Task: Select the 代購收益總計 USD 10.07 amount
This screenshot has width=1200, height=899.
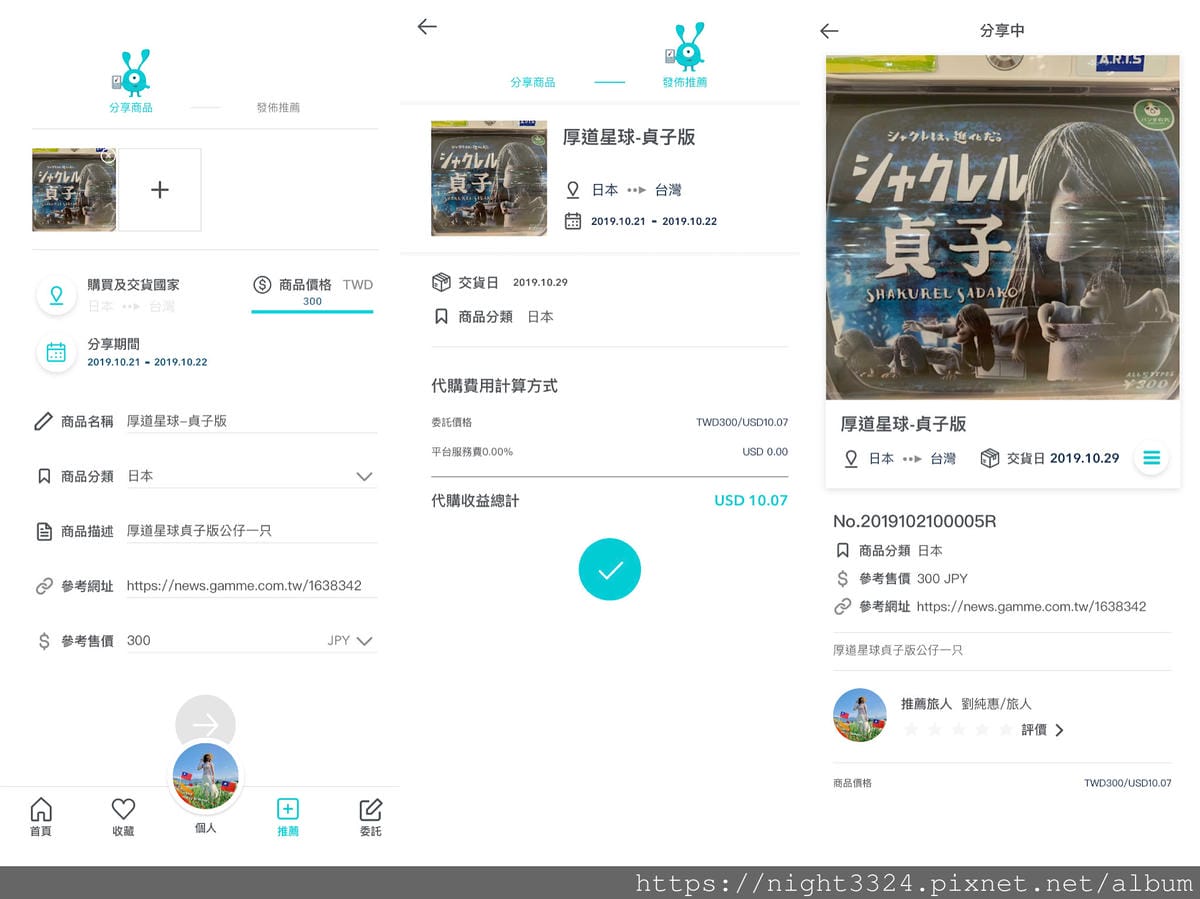Action: (751, 501)
